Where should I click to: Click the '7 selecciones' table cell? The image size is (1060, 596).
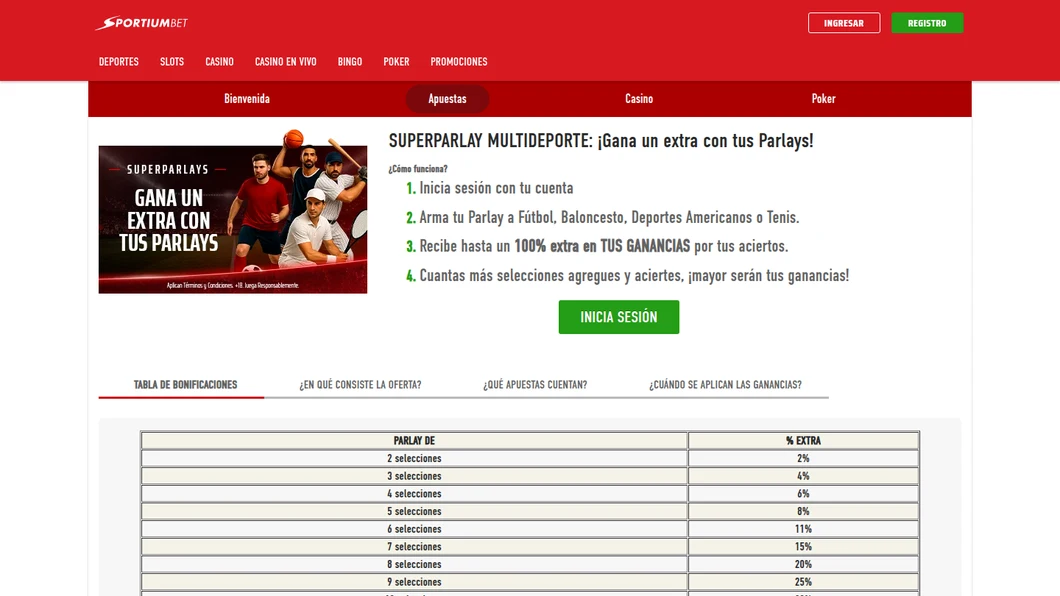click(414, 546)
